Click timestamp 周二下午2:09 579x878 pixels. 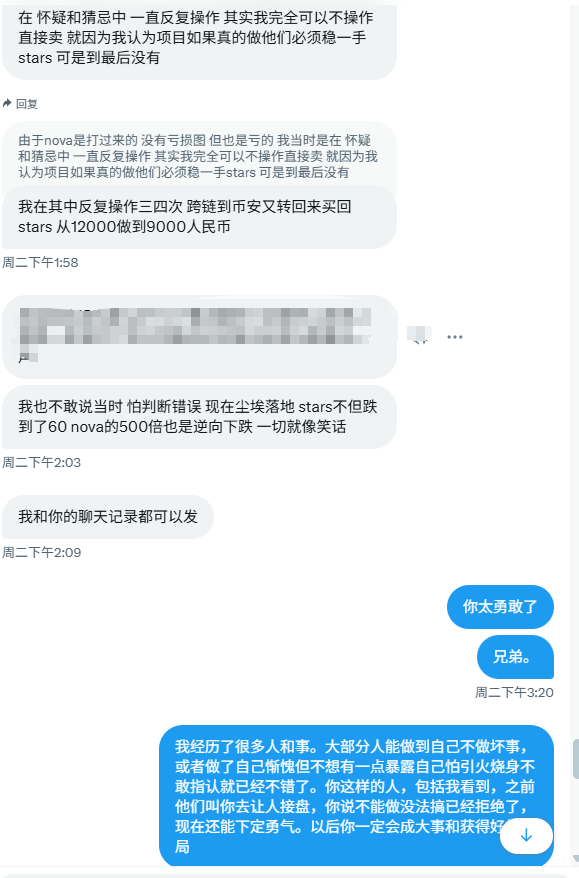[x=41, y=553]
